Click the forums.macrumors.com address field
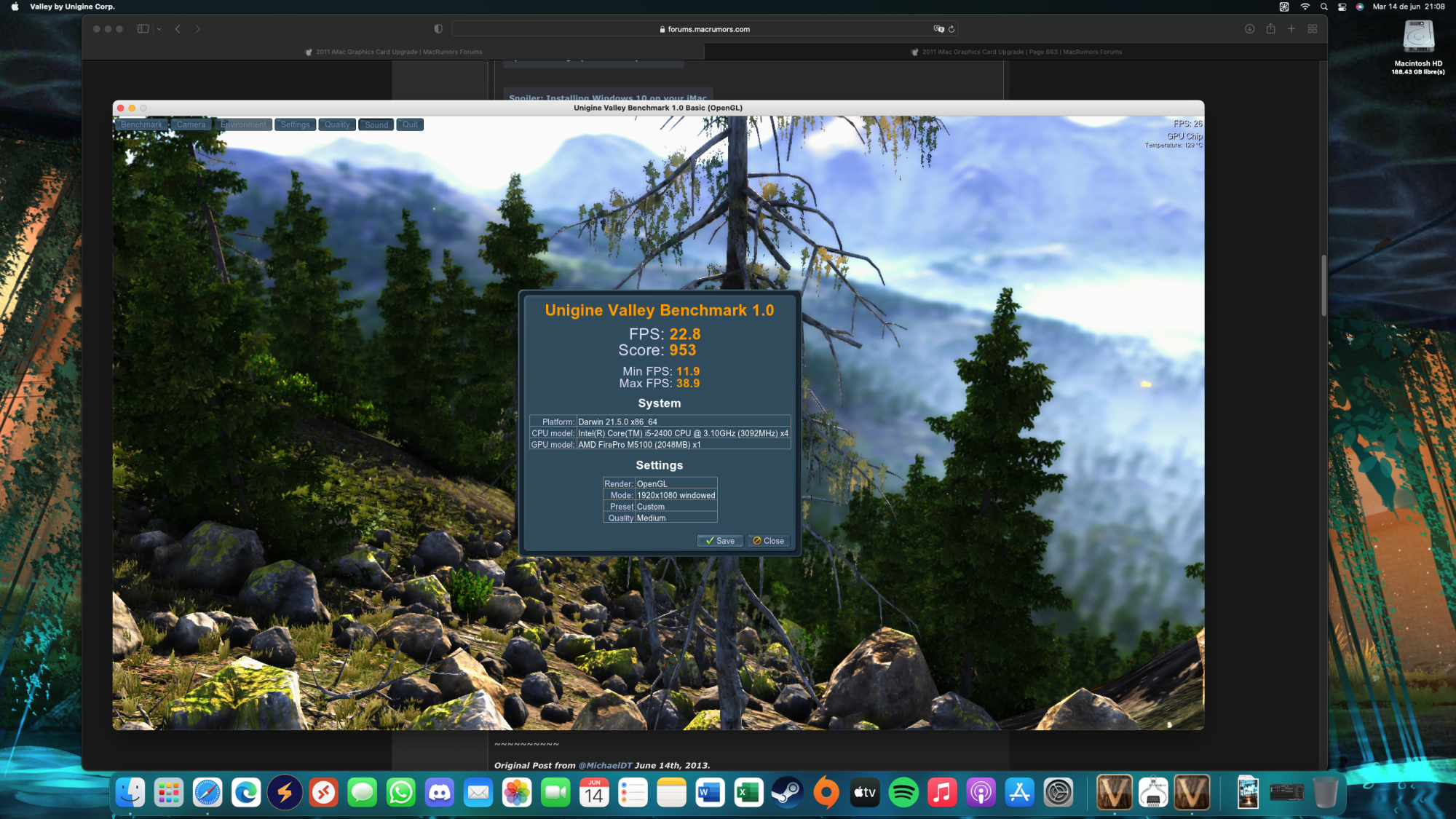Viewport: 1456px width, 819px height. 704,29
